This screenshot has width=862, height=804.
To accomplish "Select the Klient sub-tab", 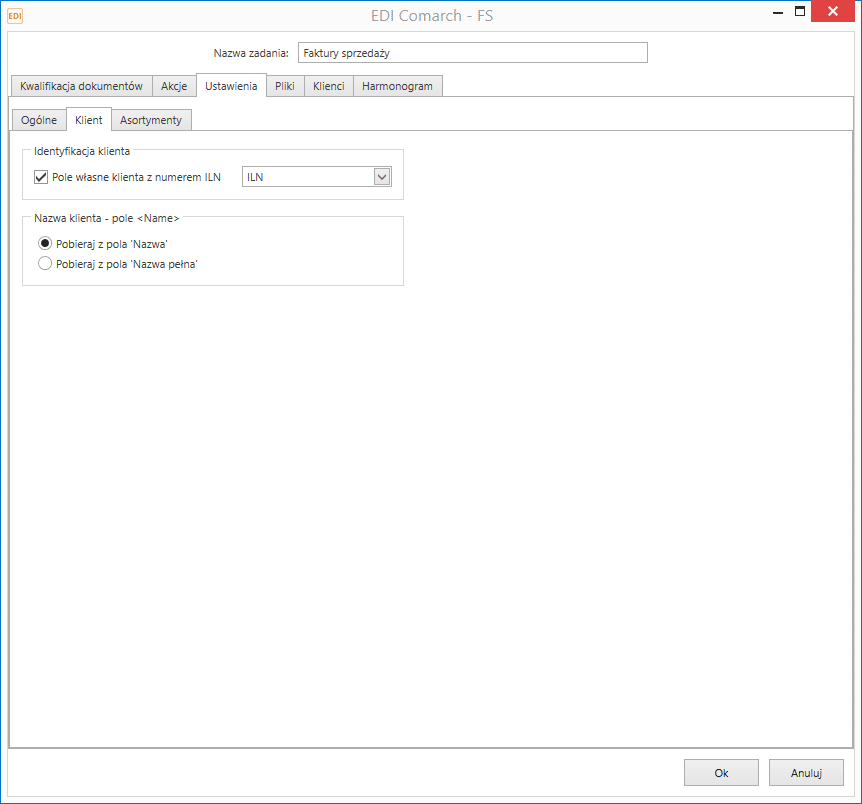I will click(89, 120).
